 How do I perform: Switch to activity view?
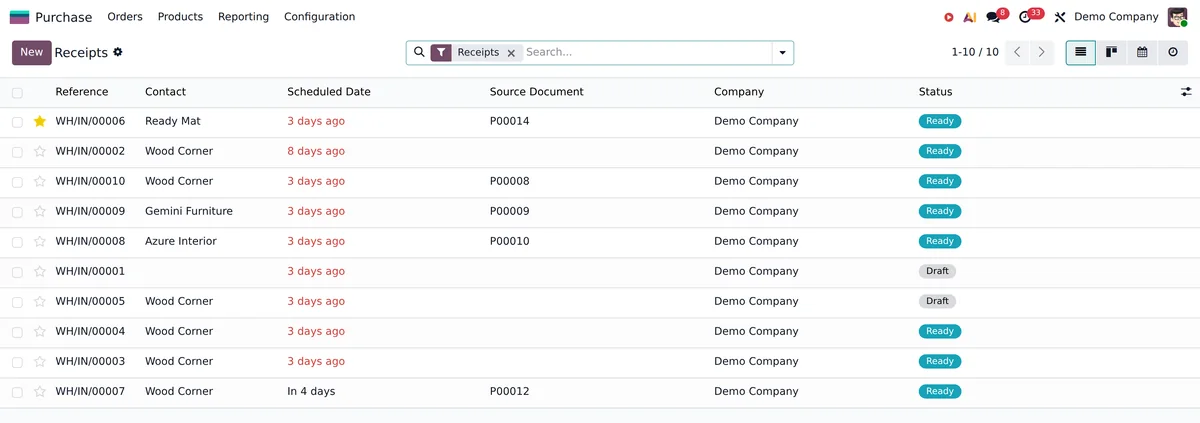[x=1173, y=52]
